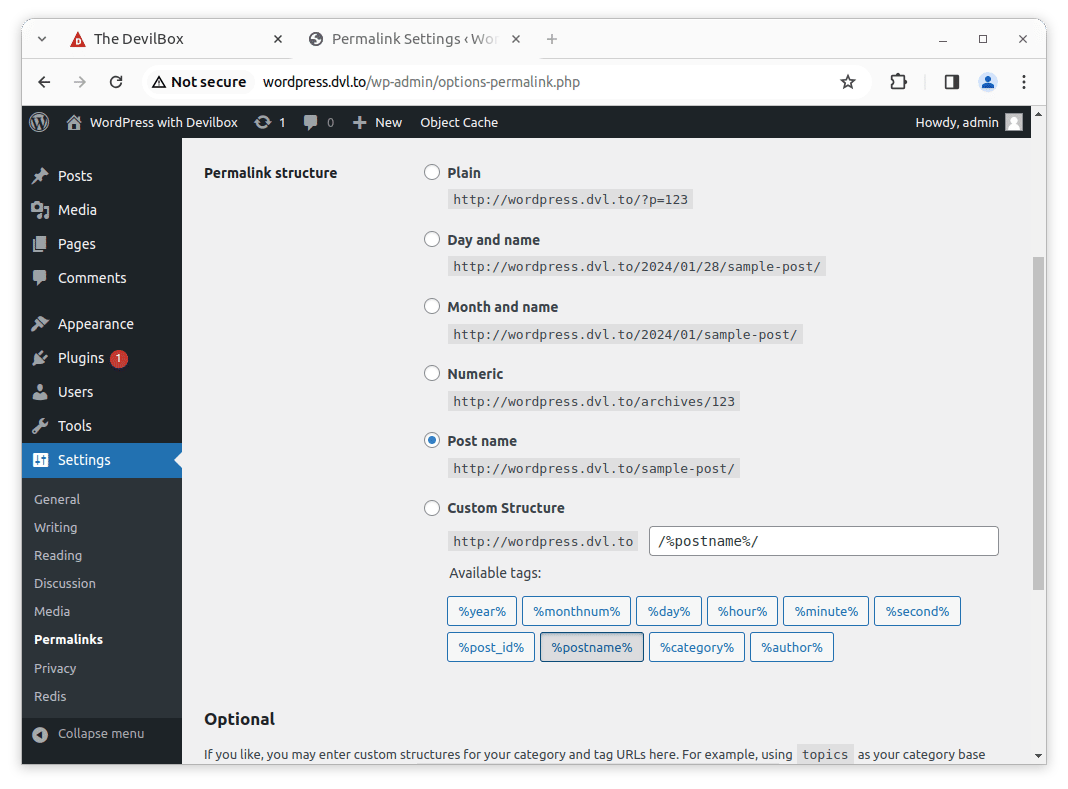Click the WordPress logo in admin bar
The image size is (1068, 789).
(x=39, y=122)
